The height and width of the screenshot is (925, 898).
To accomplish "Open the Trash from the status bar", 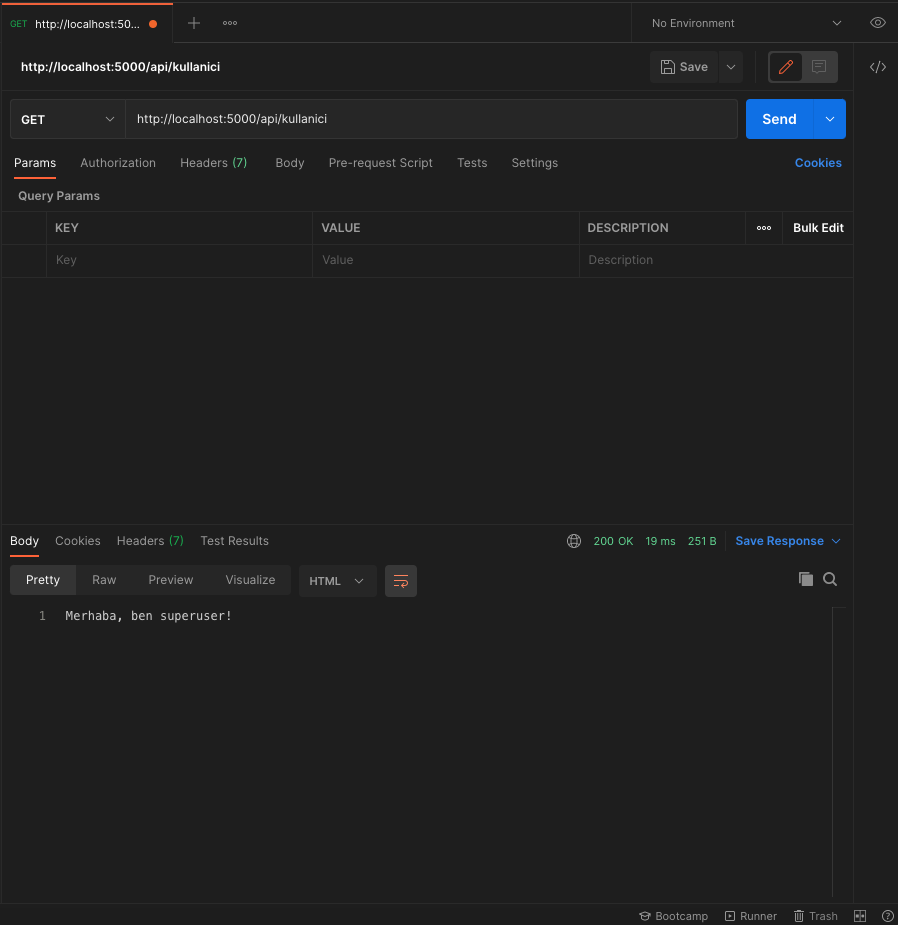I will coord(816,916).
